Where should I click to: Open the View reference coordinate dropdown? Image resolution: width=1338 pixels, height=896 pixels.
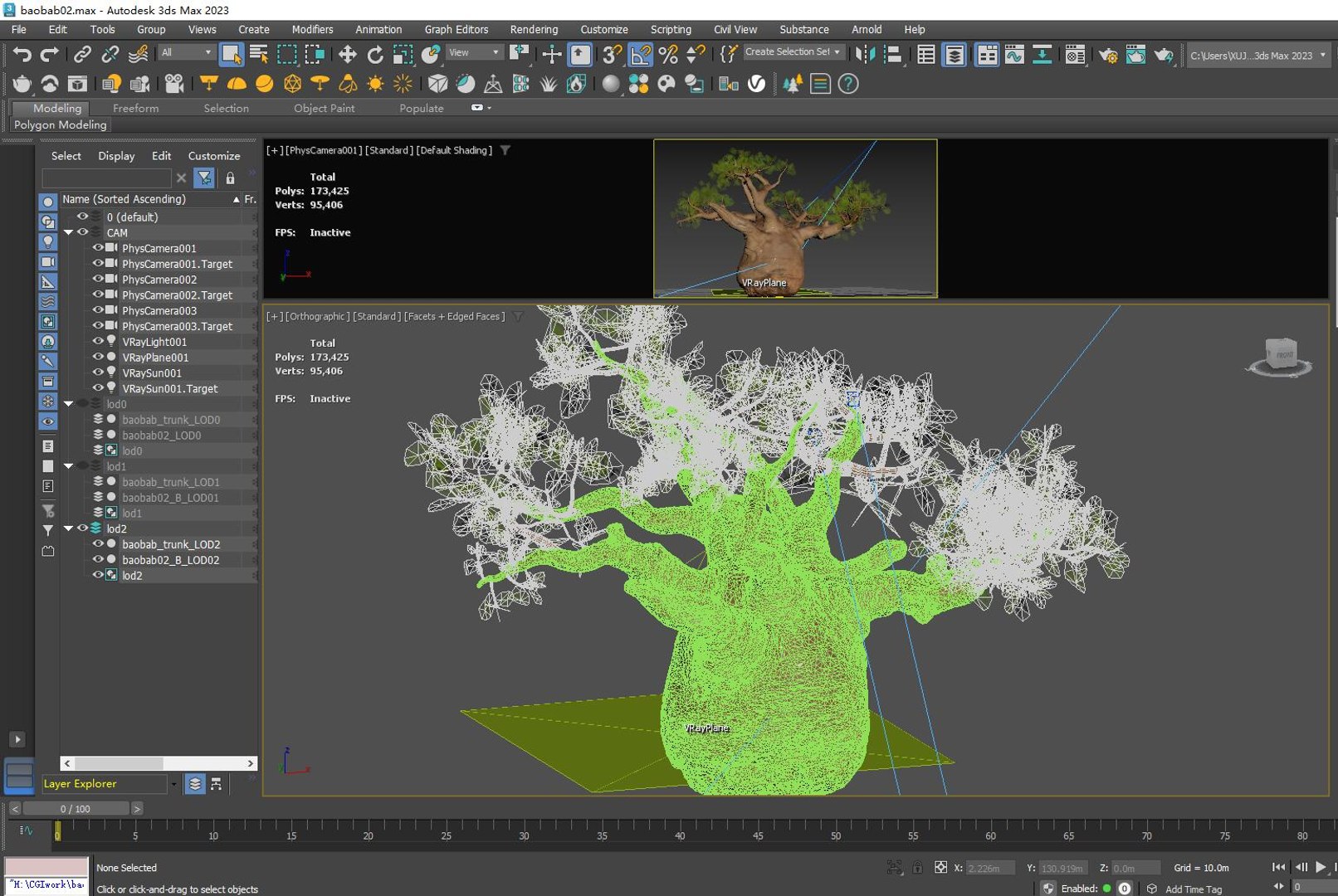click(475, 52)
